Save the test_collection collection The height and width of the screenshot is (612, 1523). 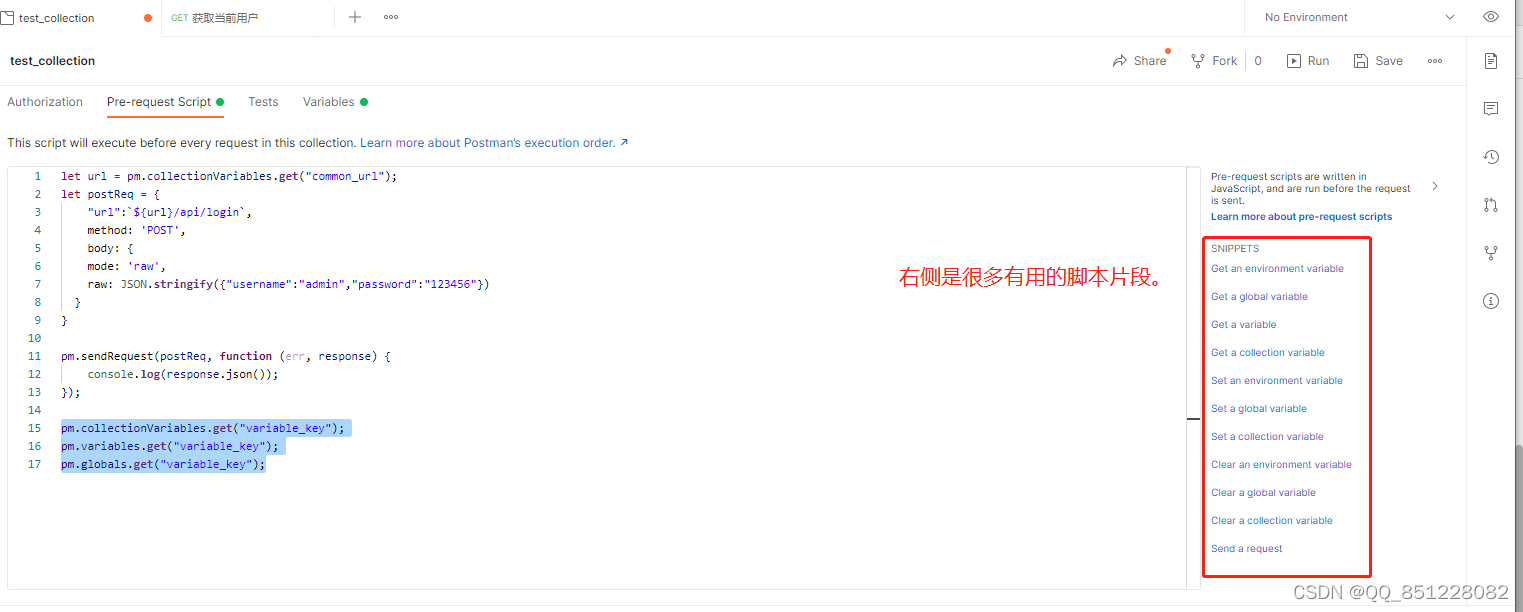1378,61
